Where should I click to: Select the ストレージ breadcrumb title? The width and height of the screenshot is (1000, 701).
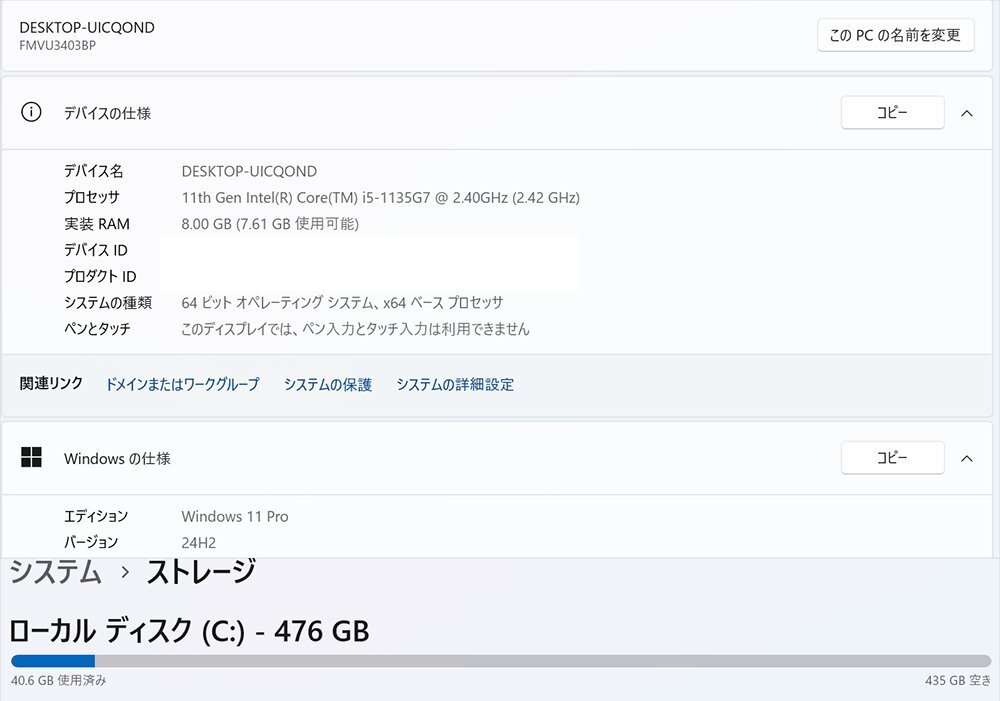pos(201,573)
